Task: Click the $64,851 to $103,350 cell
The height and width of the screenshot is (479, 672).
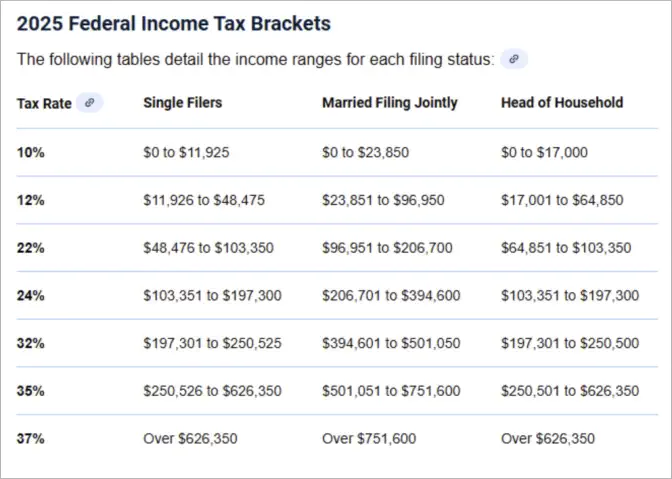Action: (565, 248)
